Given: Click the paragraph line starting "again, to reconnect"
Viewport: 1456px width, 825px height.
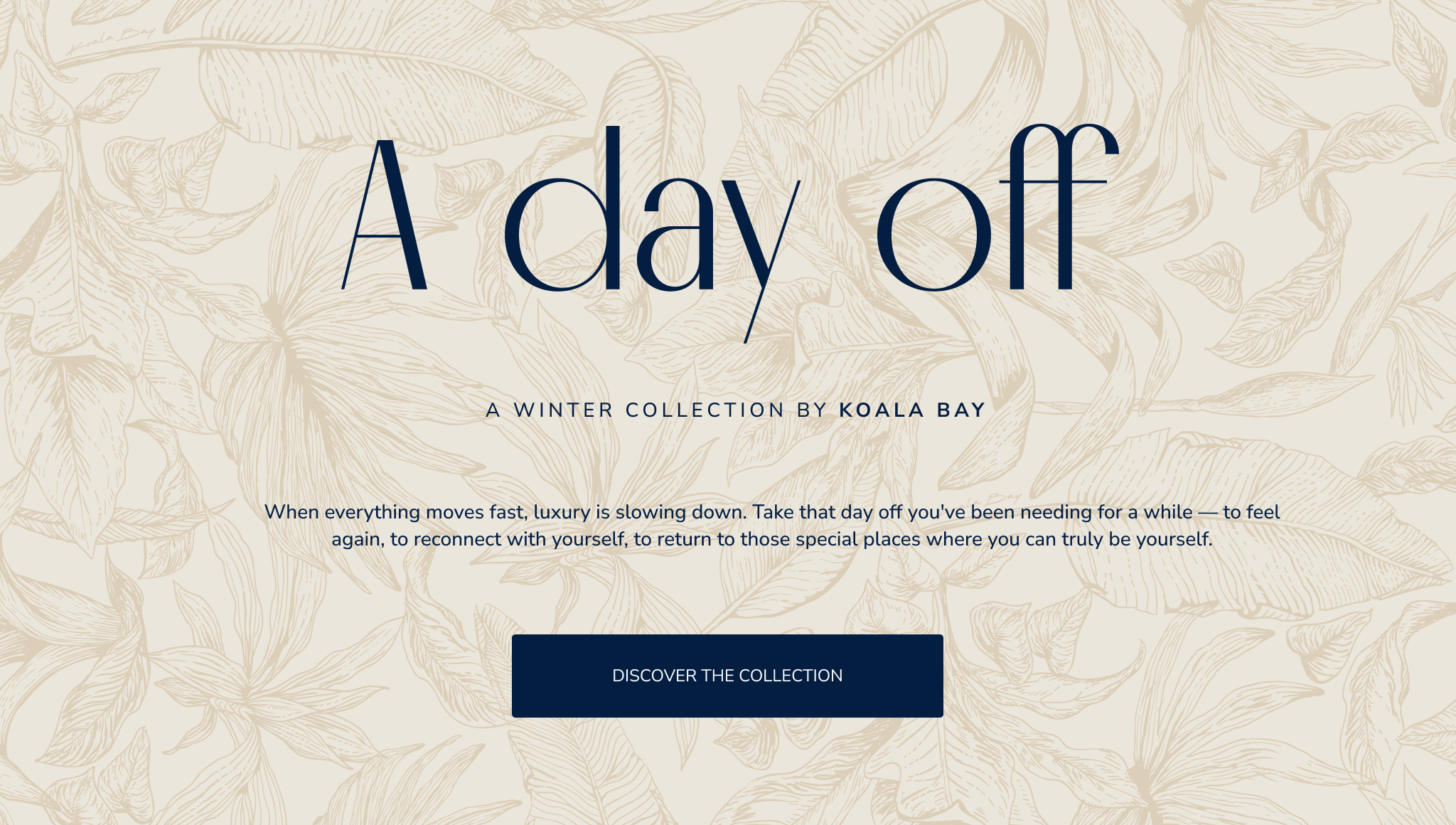Looking at the screenshot, I should click(771, 539).
